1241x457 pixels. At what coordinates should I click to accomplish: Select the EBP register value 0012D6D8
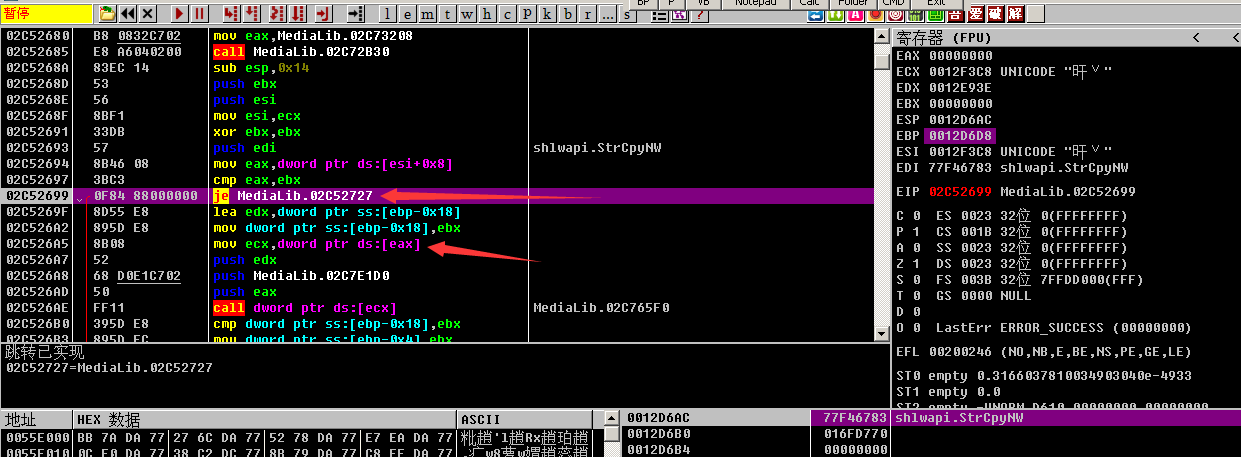click(x=961, y=135)
